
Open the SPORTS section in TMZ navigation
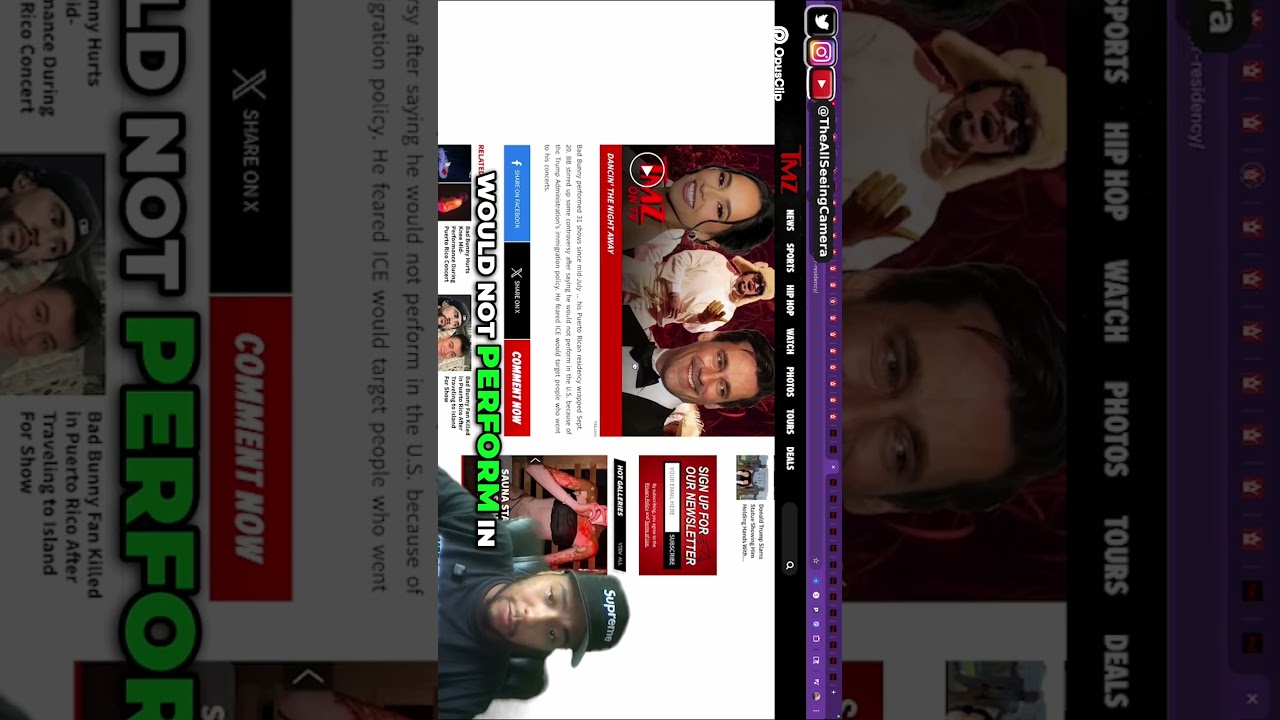(x=789, y=258)
